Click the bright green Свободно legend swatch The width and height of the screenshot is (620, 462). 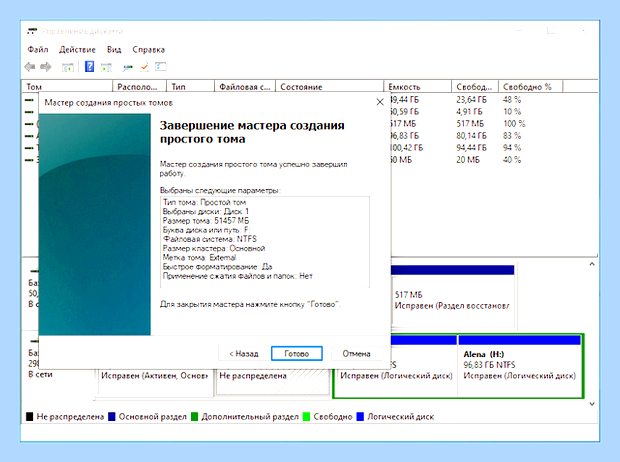pos(306,417)
